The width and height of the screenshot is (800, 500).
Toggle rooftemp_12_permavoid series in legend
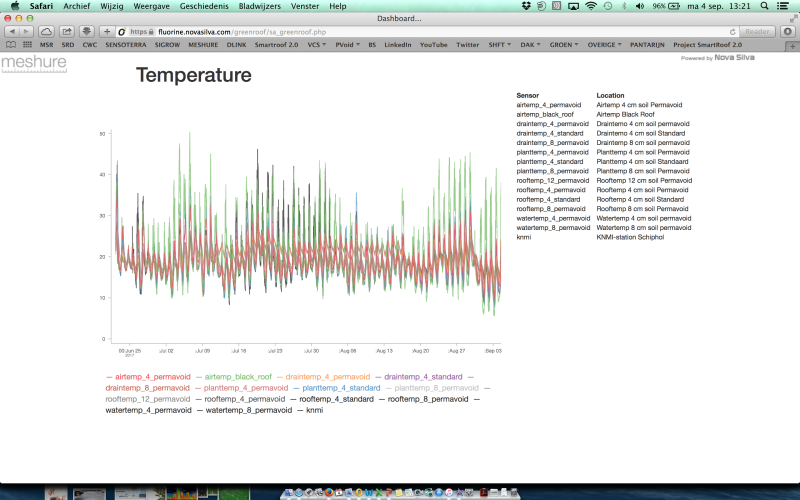pos(147,399)
